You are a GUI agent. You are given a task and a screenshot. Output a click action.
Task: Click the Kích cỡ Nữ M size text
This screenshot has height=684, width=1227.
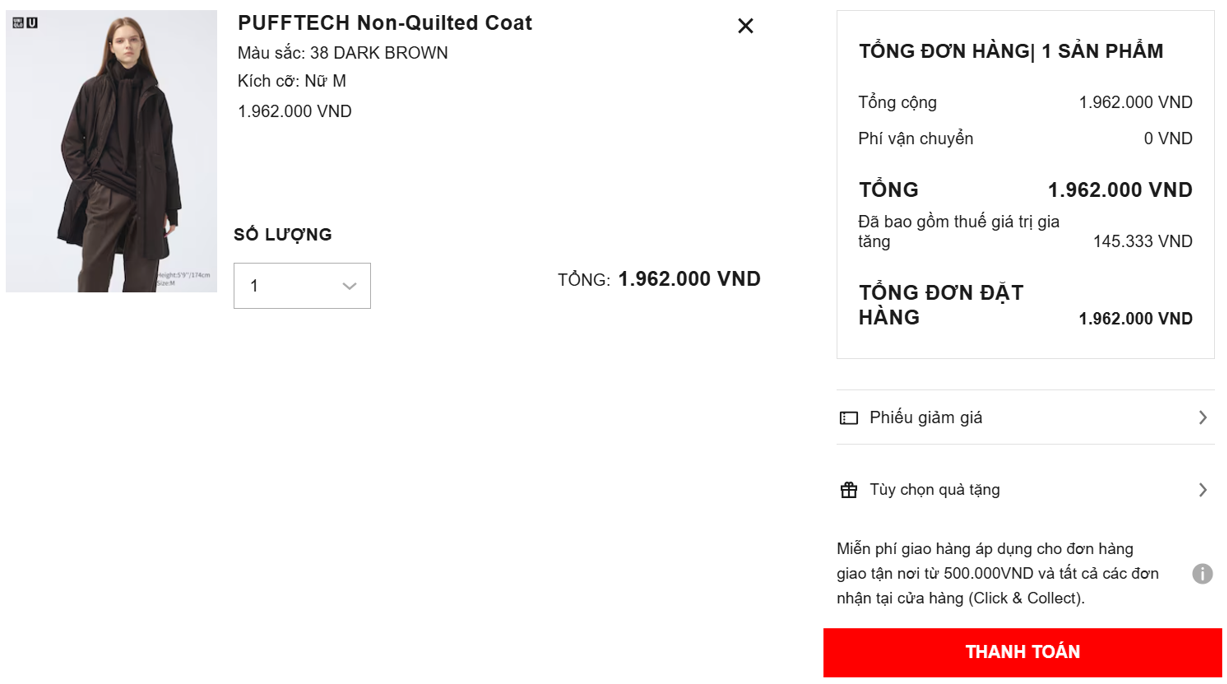[x=292, y=81]
